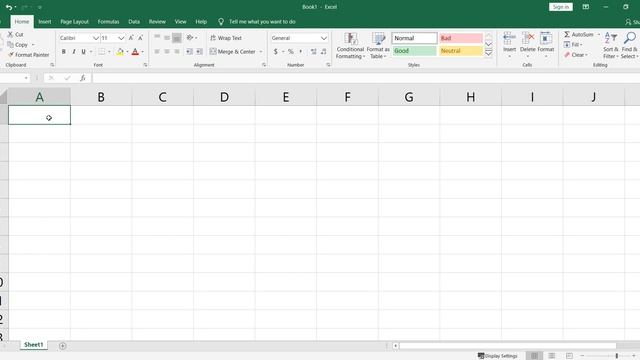The image size is (640, 360).
Task: Toggle Underline formatting
Action: coord(83,52)
